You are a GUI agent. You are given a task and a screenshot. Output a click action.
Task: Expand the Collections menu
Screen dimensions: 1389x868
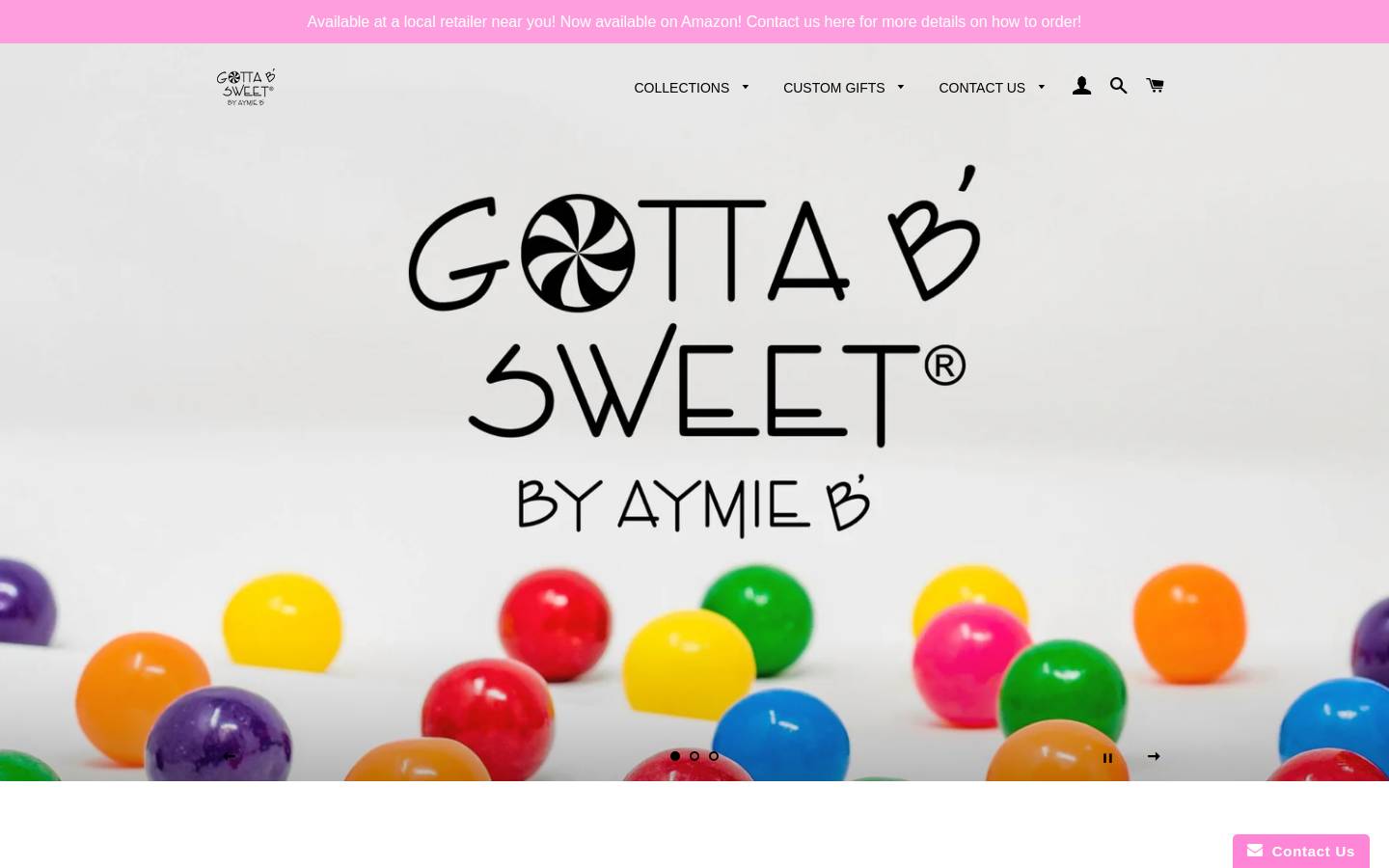[692, 88]
